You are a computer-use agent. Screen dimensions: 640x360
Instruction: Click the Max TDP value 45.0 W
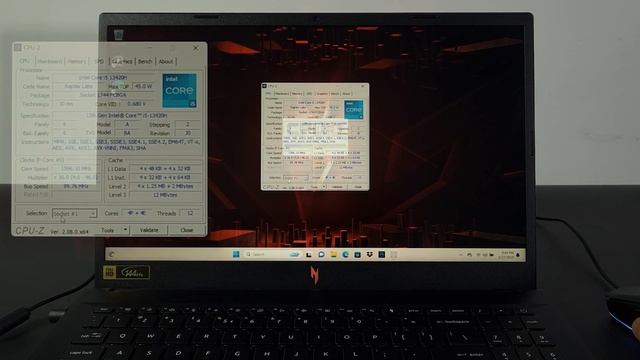click(142, 87)
